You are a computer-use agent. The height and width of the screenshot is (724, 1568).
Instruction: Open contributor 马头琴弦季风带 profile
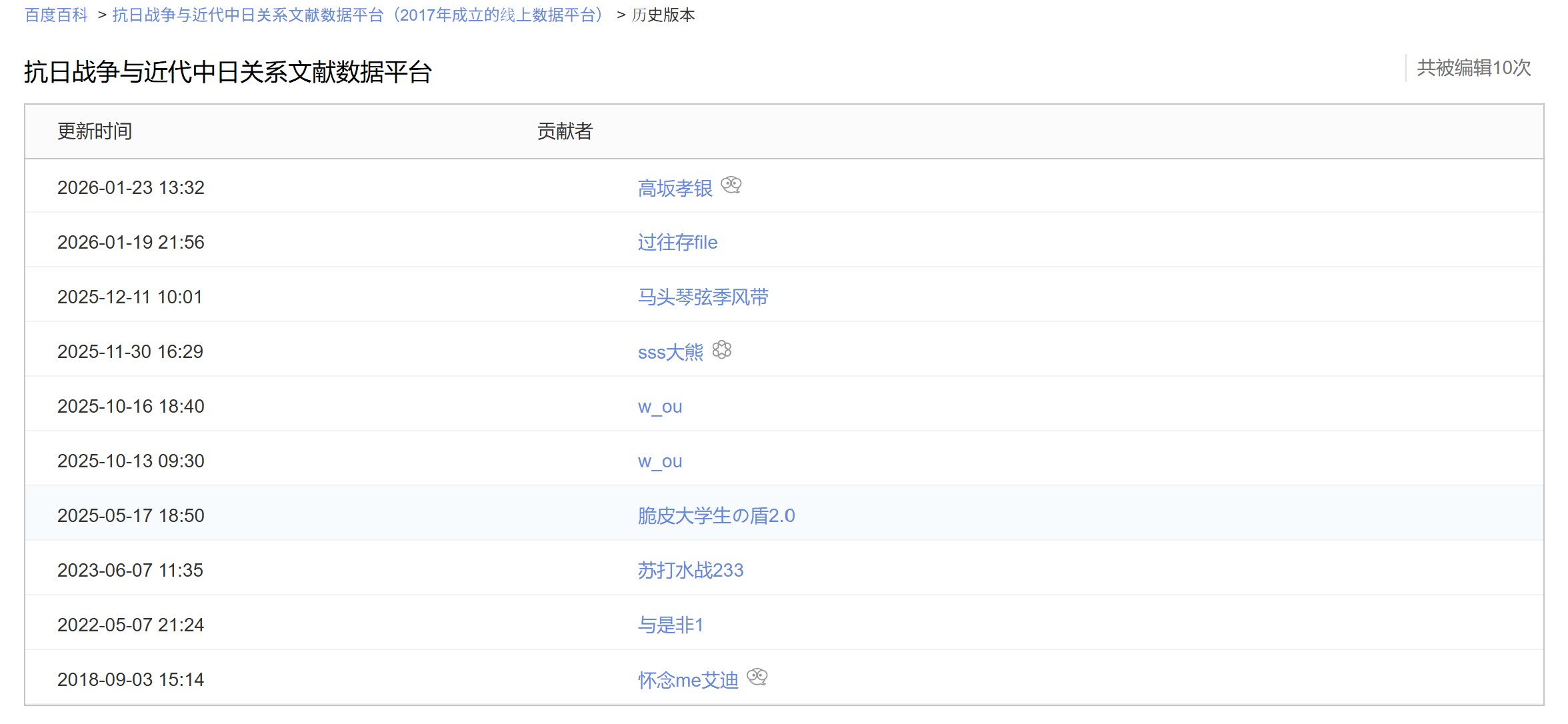(x=703, y=297)
